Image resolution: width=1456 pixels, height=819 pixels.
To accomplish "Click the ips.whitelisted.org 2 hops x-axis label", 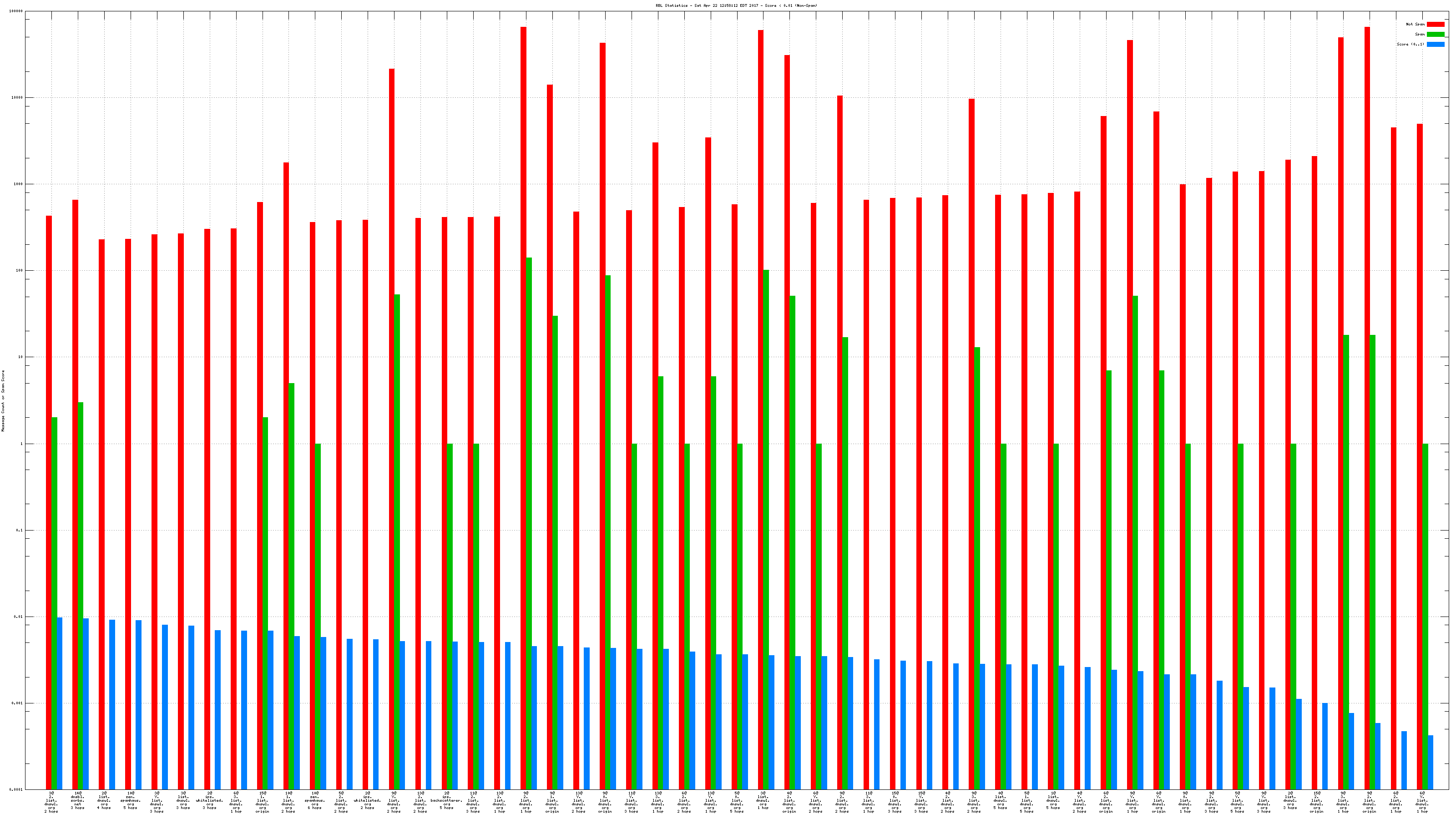I will coord(367,800).
